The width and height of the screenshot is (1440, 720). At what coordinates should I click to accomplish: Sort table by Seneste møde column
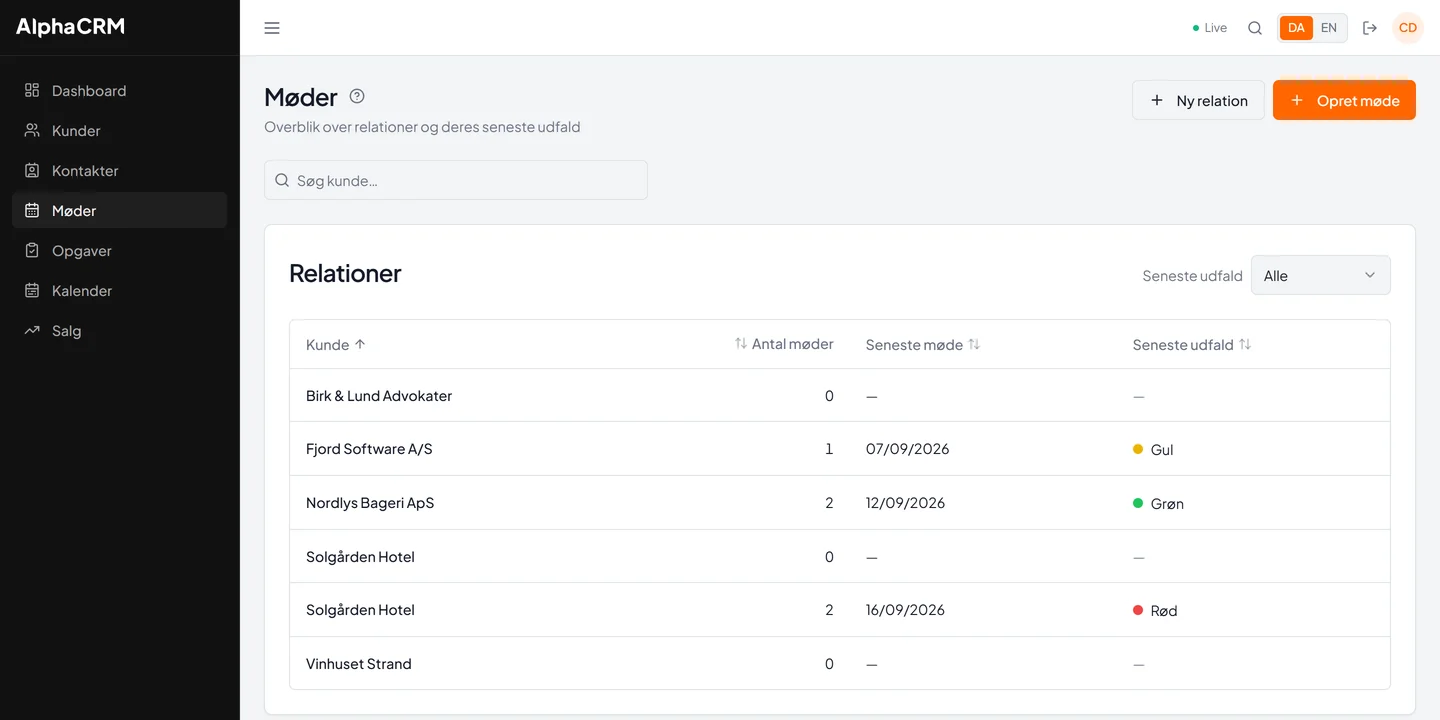923,344
